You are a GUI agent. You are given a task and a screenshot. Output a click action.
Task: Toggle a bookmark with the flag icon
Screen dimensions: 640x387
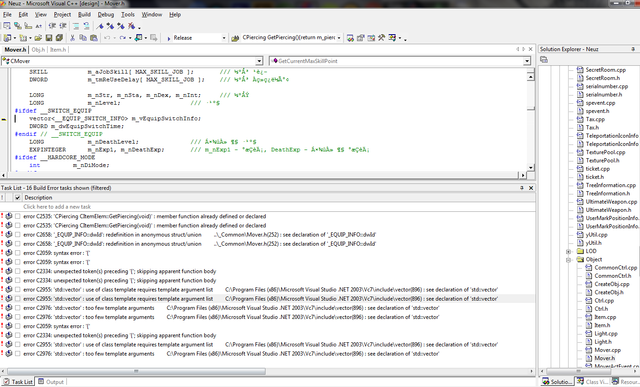pyautogui.click(x=100, y=26)
